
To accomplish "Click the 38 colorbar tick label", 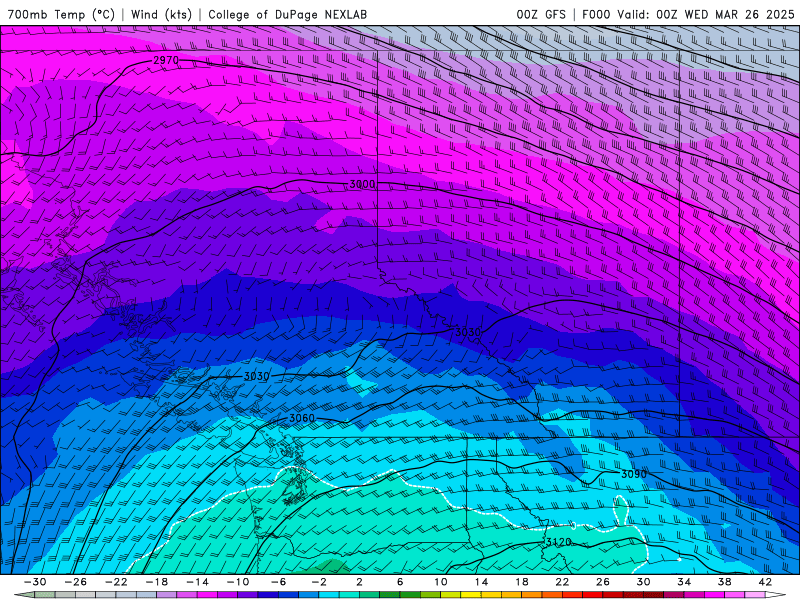I will 724,582.
